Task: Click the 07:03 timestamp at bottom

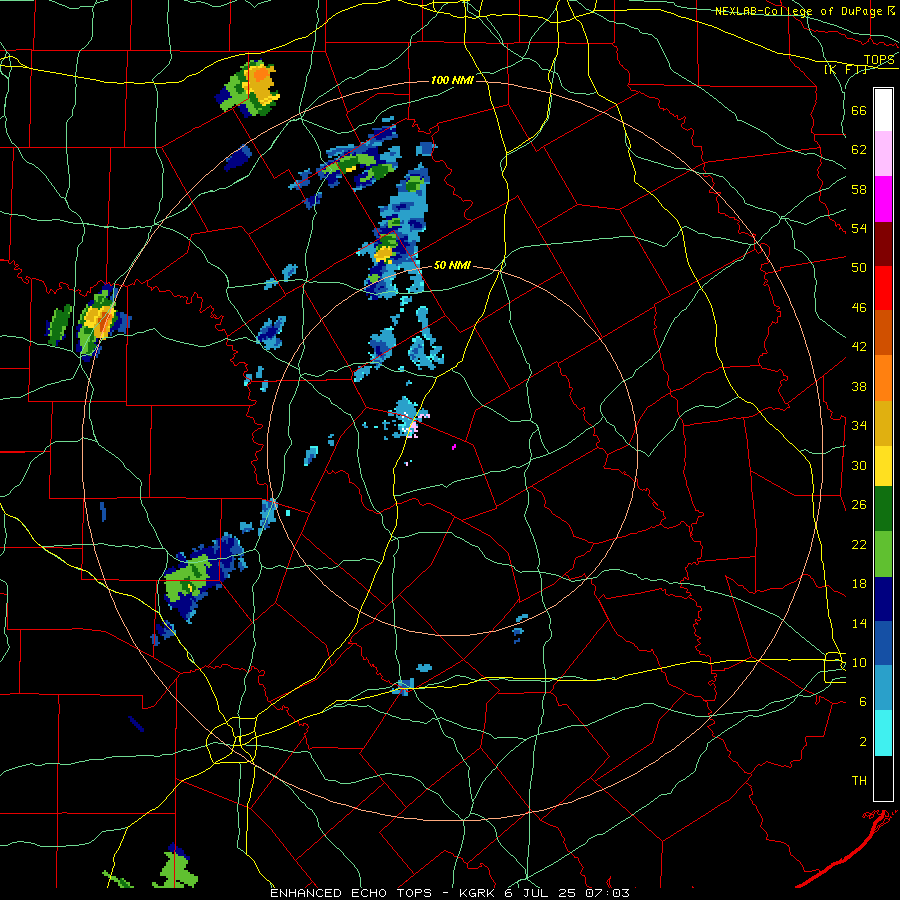Action: (x=607, y=893)
